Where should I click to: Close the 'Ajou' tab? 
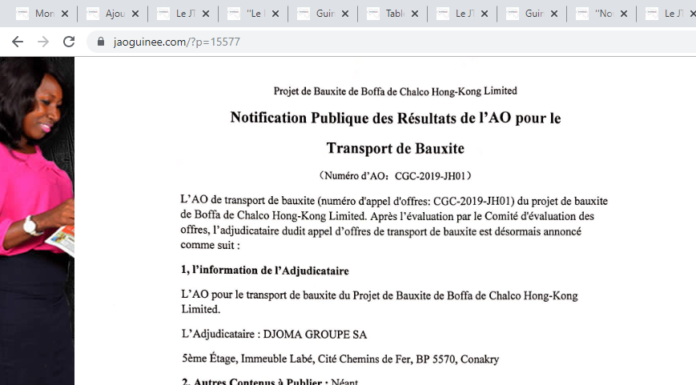coord(135,14)
